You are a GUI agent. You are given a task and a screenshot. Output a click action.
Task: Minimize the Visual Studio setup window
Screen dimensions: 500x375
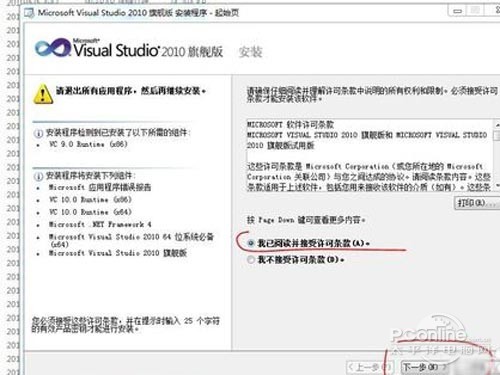pyautogui.click(x=458, y=11)
